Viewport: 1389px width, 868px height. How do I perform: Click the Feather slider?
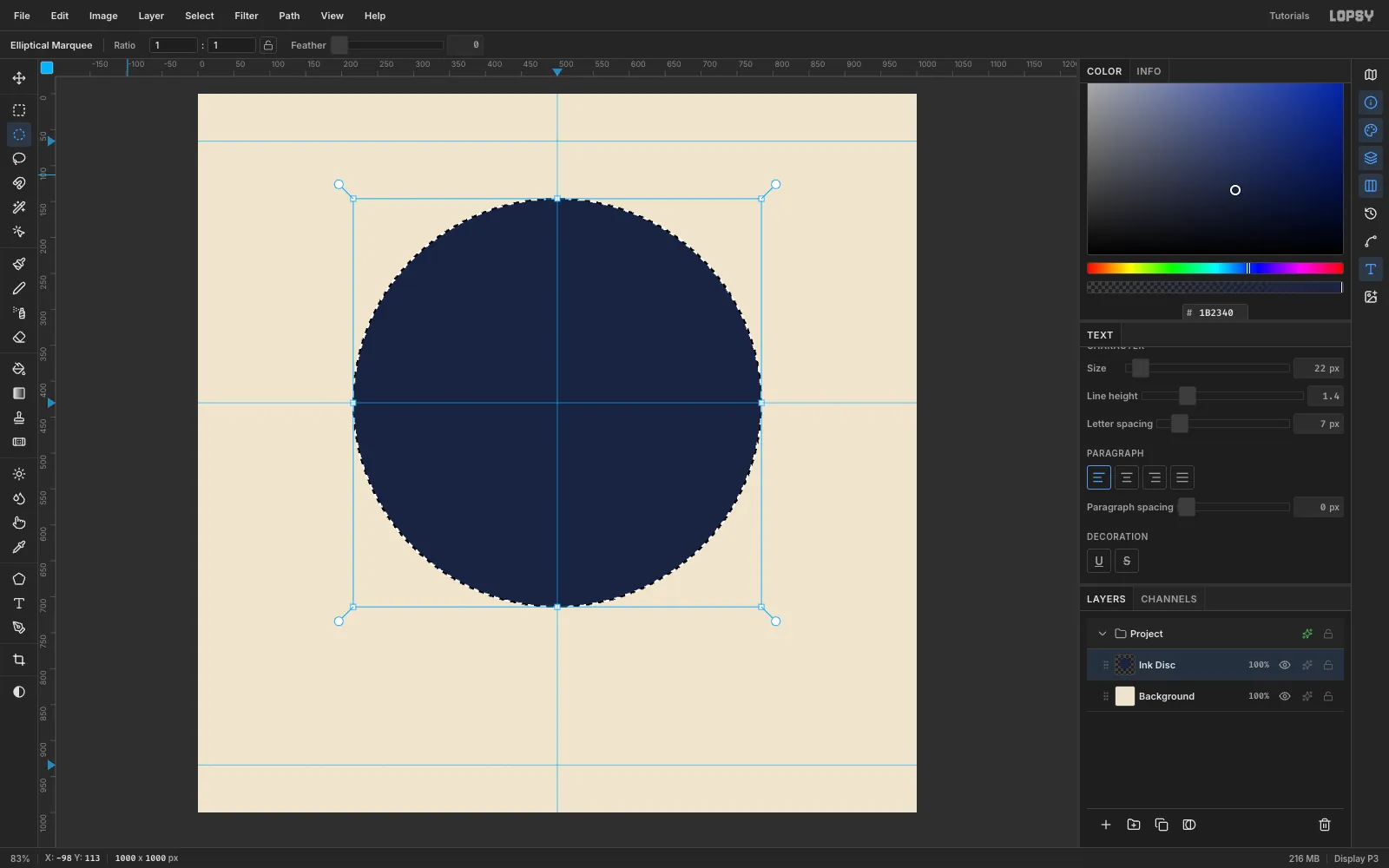pyautogui.click(x=388, y=45)
